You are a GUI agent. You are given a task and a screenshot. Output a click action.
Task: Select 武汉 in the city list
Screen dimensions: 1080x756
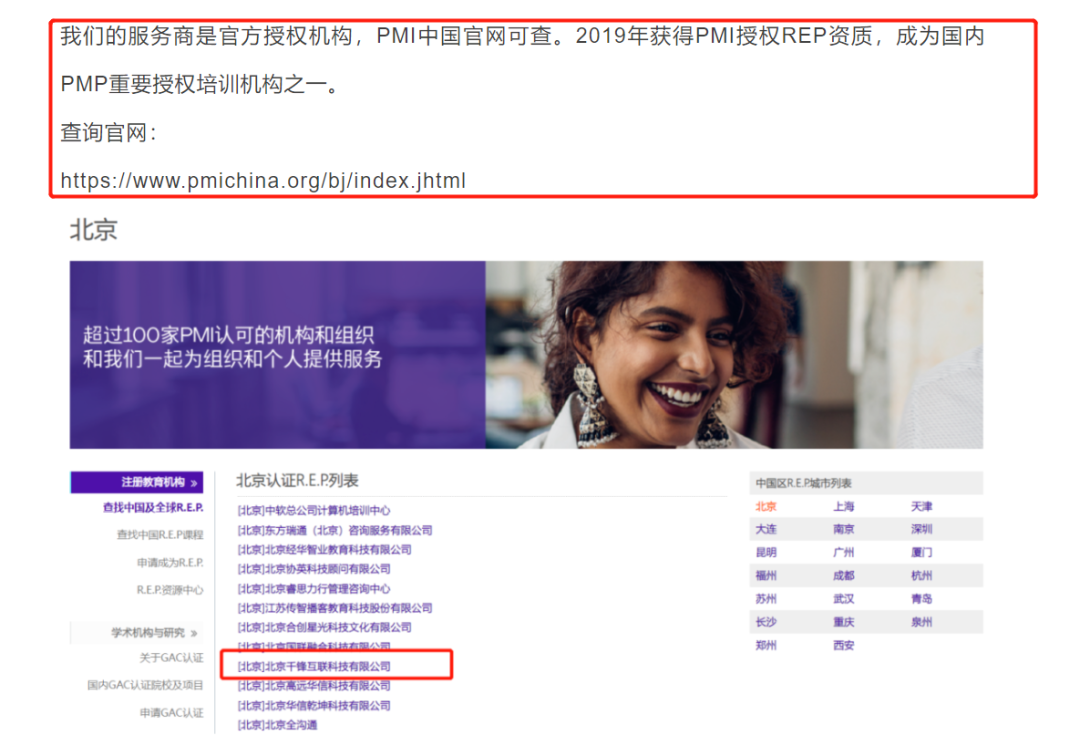click(x=844, y=599)
